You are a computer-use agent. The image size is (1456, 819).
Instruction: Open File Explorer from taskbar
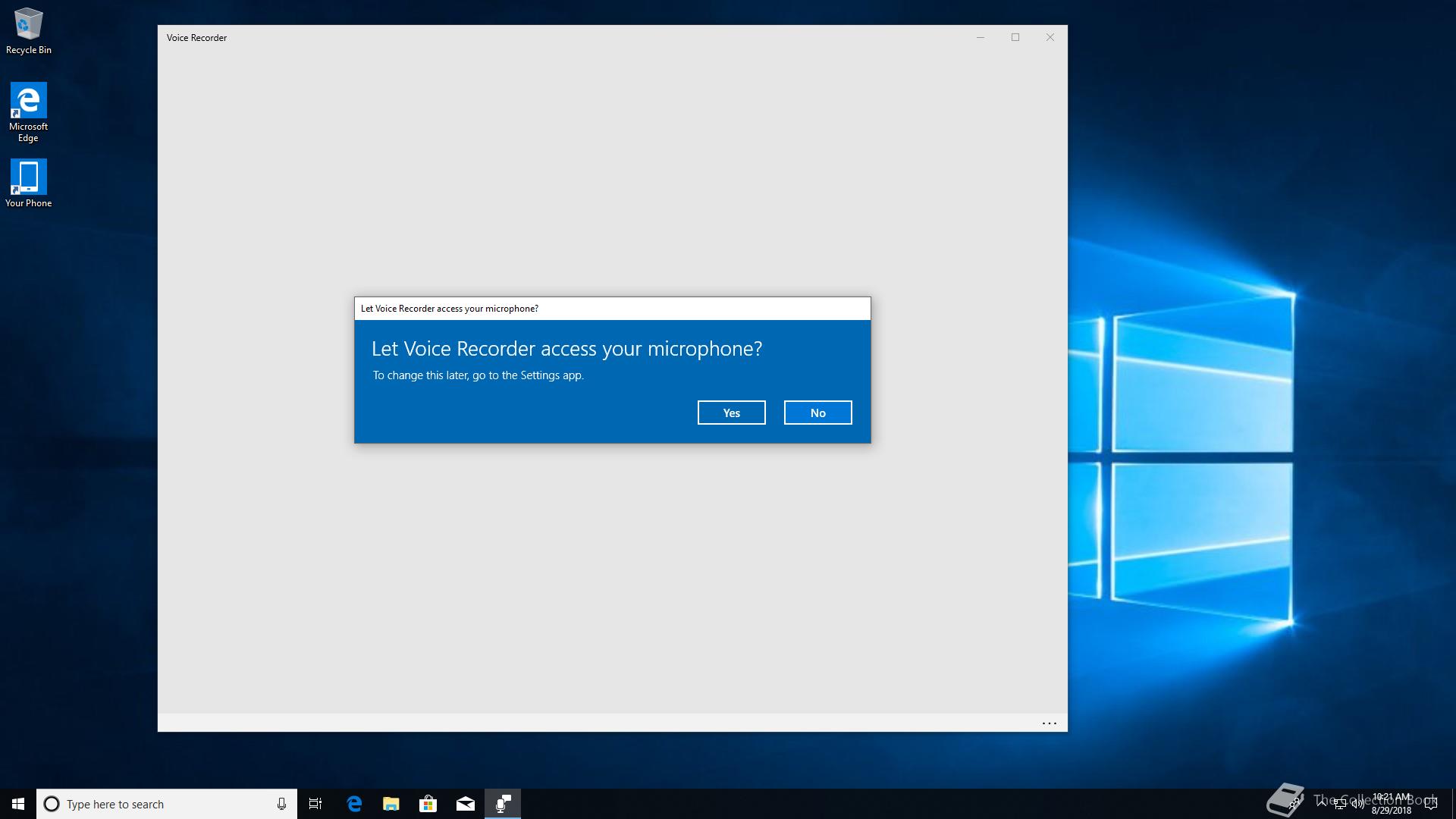(391, 804)
